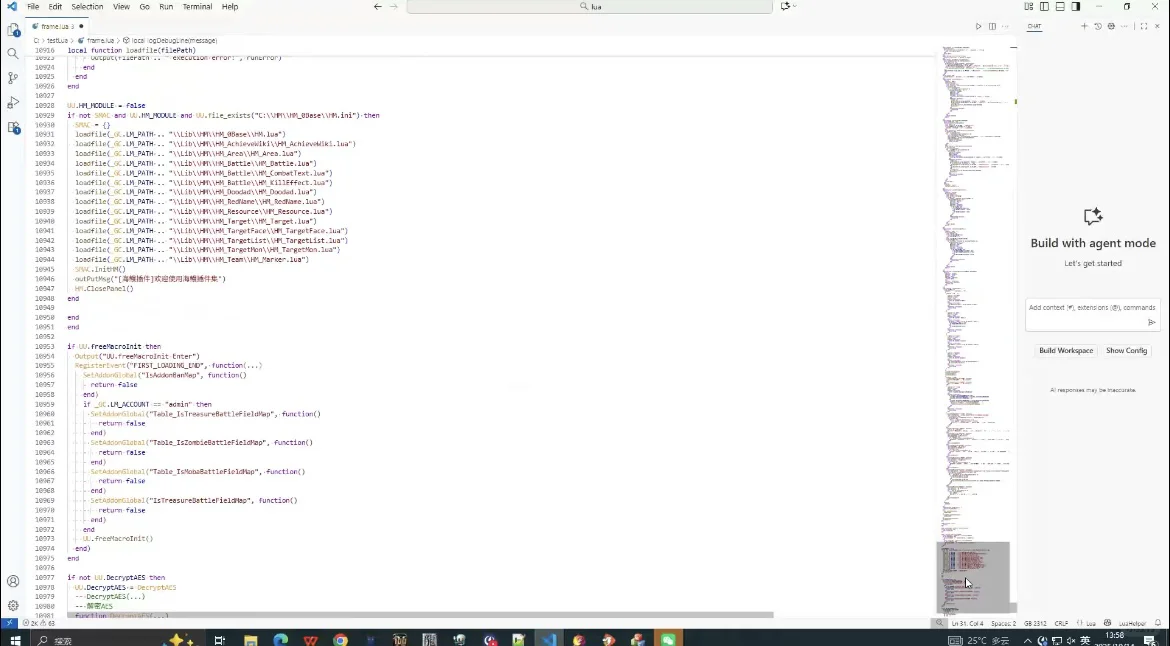Screen dimensions: 1170x646
Task: Select Lua language mode in status bar
Action: (x=1090, y=623)
